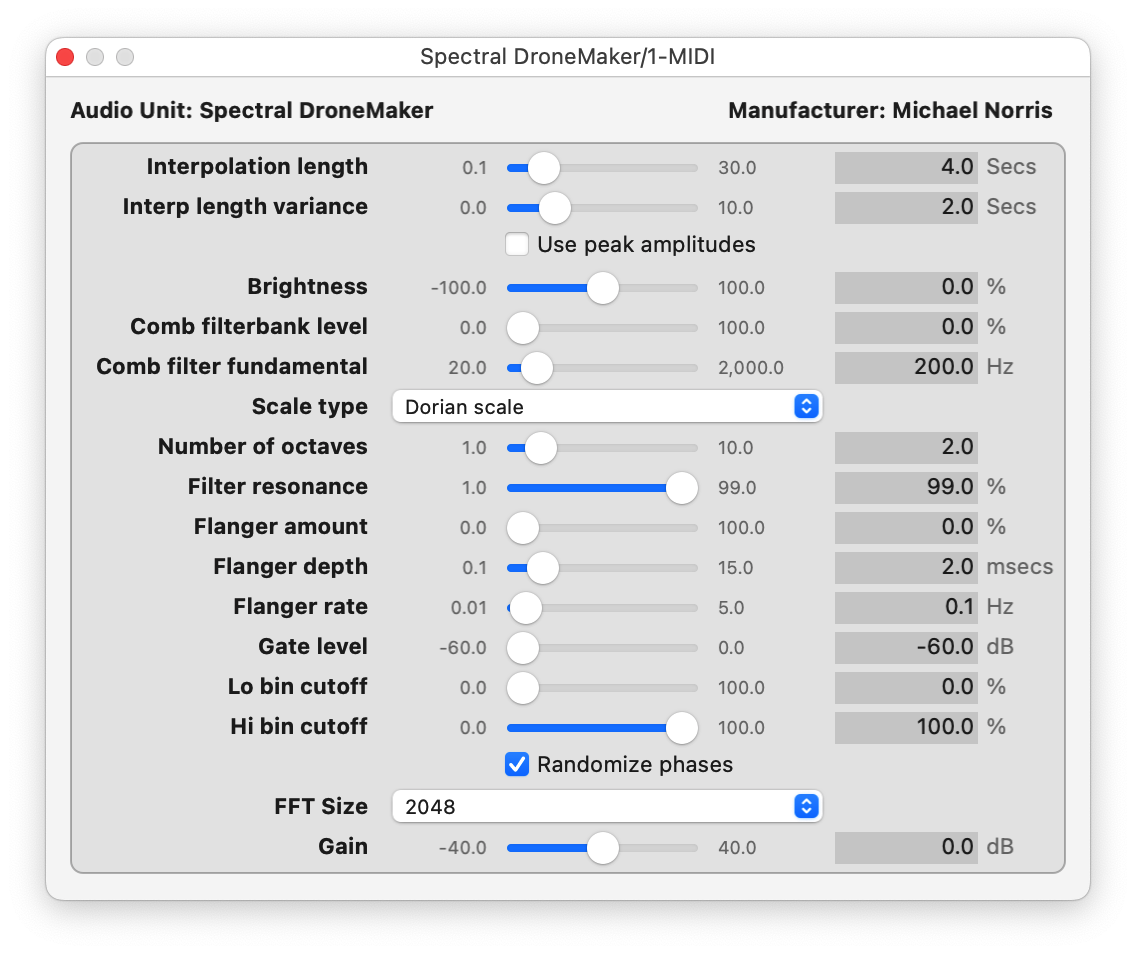The width and height of the screenshot is (1136, 954).
Task: Click the Interpolation length value field
Action: tap(906, 167)
